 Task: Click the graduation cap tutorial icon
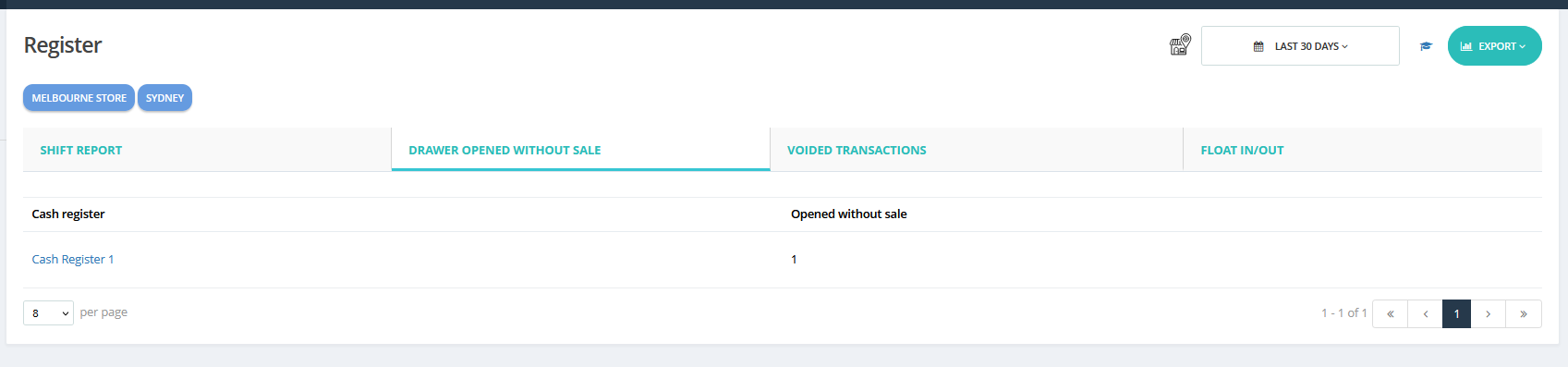click(1426, 46)
